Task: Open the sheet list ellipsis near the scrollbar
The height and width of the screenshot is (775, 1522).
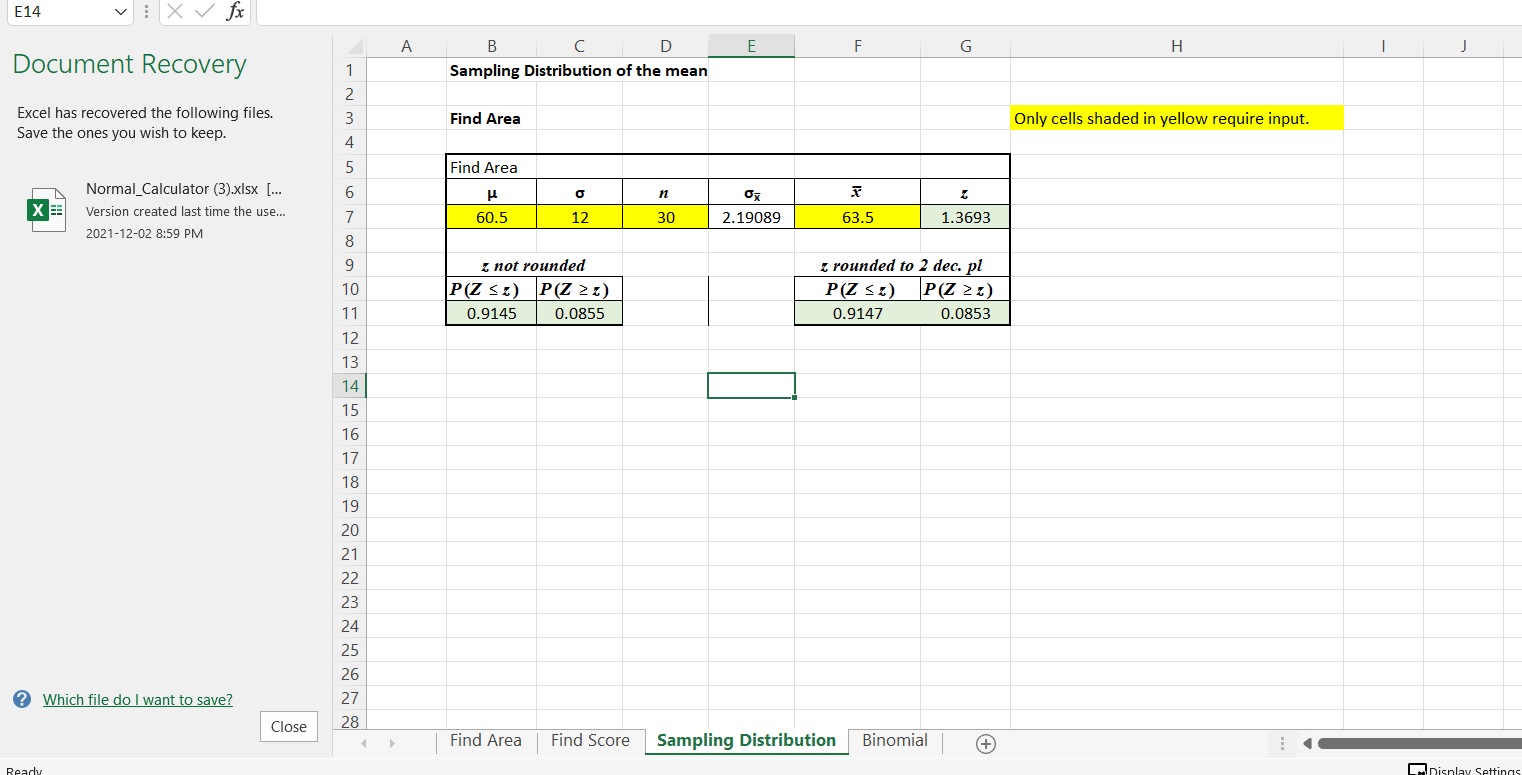Action: (1282, 744)
